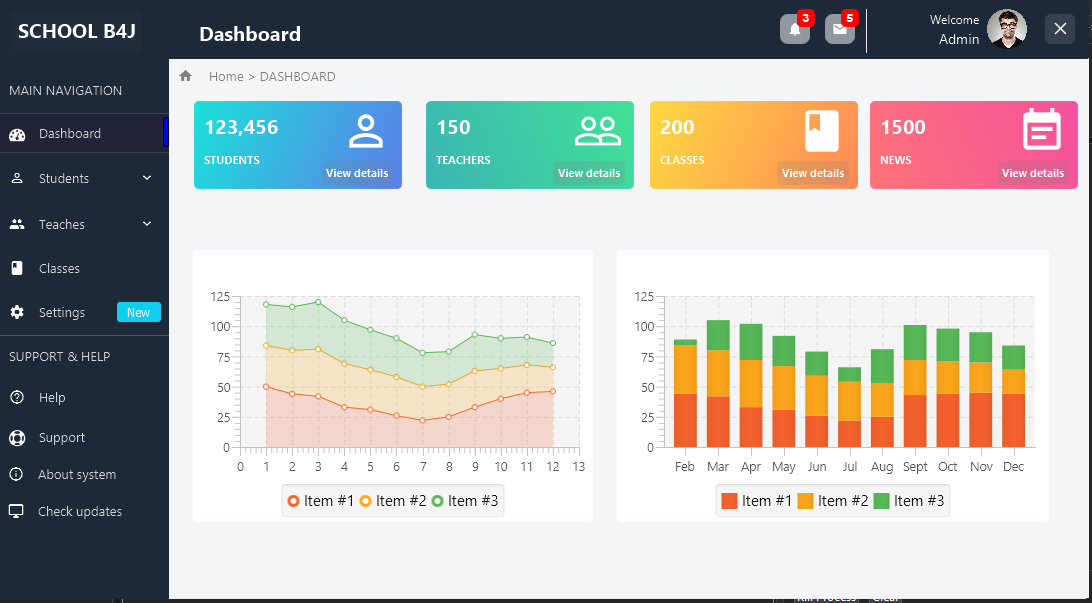The height and width of the screenshot is (603, 1092).
Task: Click the SCHOOL B4J logo
Action: click(77, 31)
